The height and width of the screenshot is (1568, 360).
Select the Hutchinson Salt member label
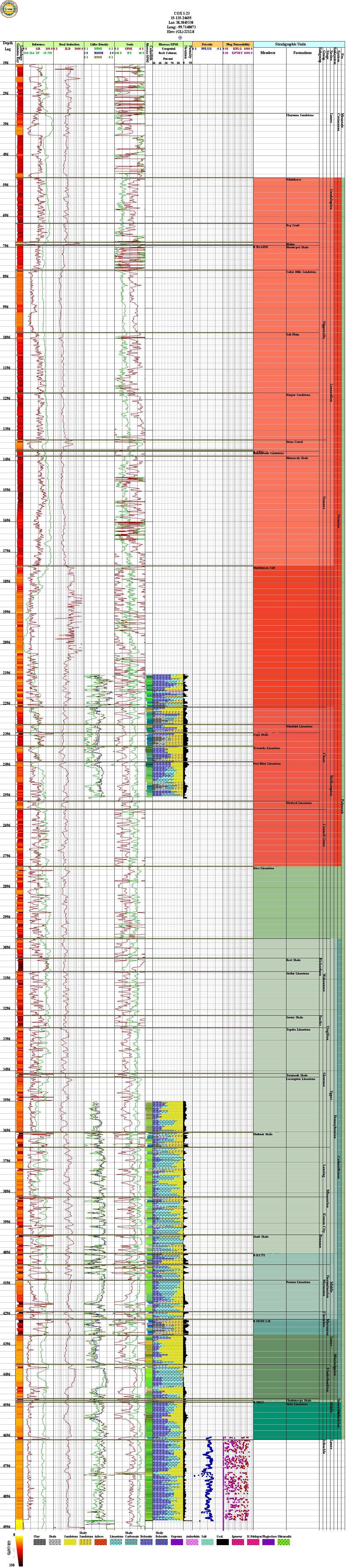point(265,567)
